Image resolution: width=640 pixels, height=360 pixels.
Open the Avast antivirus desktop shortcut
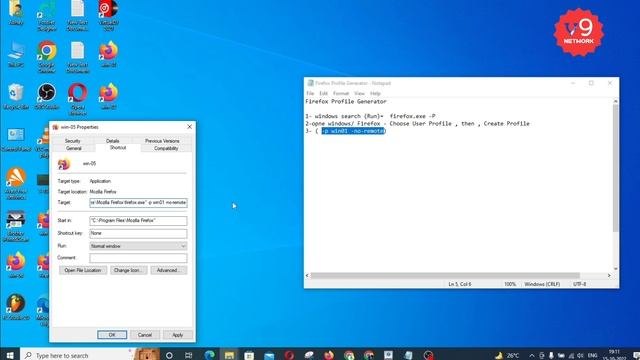16,183
